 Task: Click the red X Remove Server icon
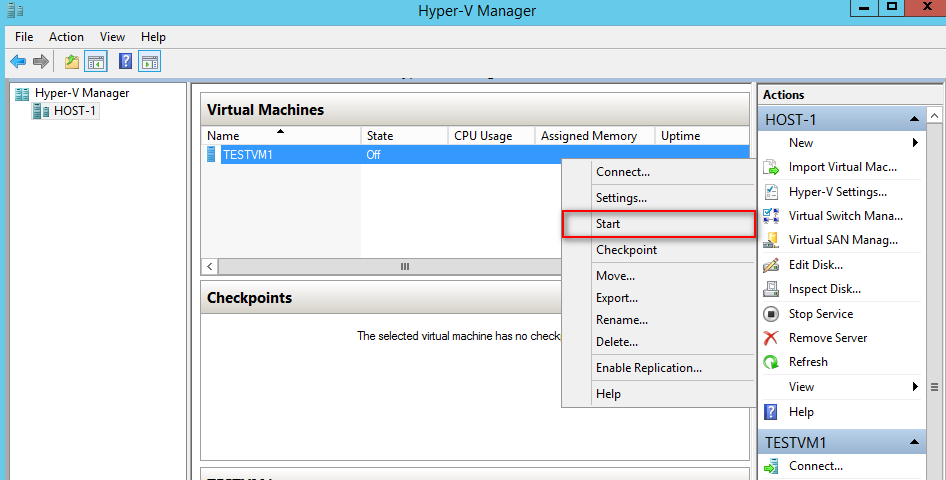pyautogui.click(x=771, y=338)
